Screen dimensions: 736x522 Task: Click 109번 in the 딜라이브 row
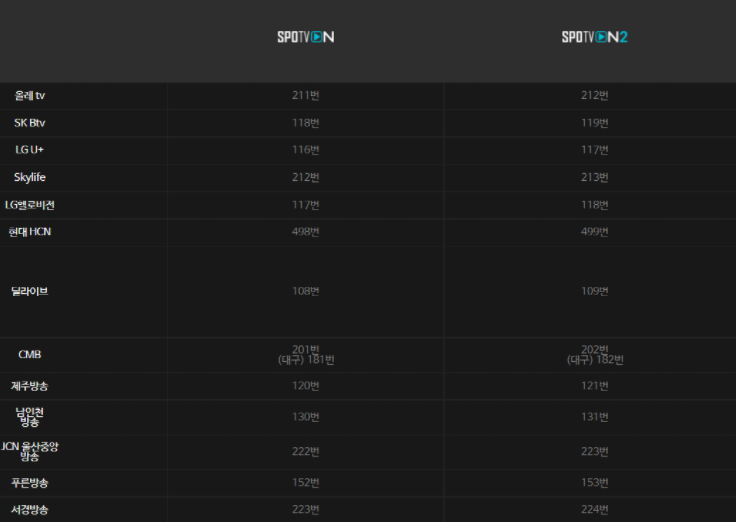pyautogui.click(x=594, y=292)
